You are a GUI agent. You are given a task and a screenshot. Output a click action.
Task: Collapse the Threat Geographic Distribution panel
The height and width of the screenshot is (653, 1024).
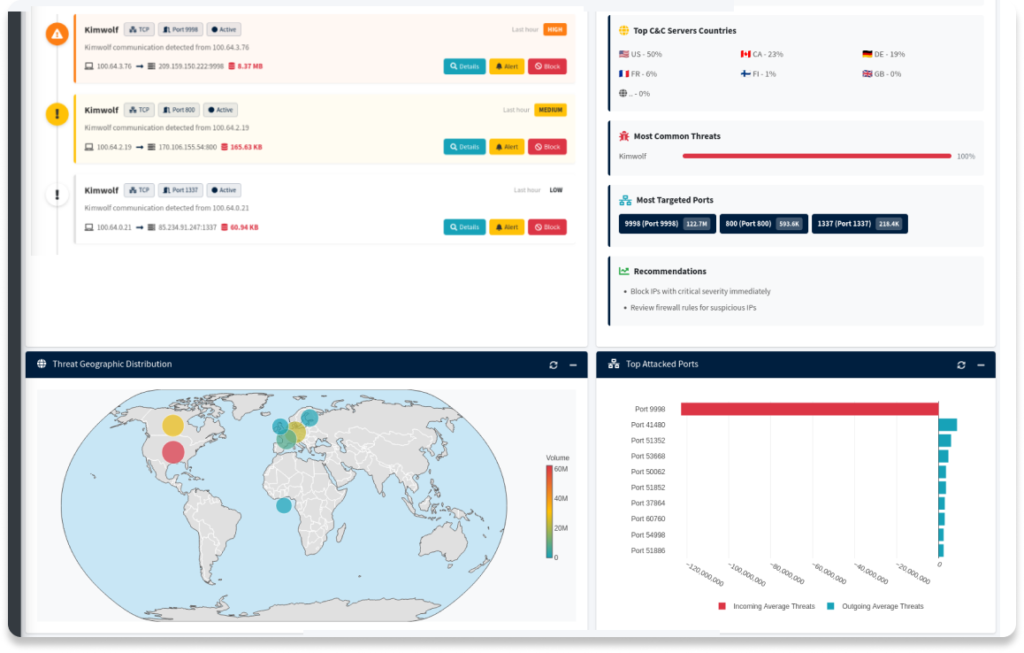tap(573, 365)
